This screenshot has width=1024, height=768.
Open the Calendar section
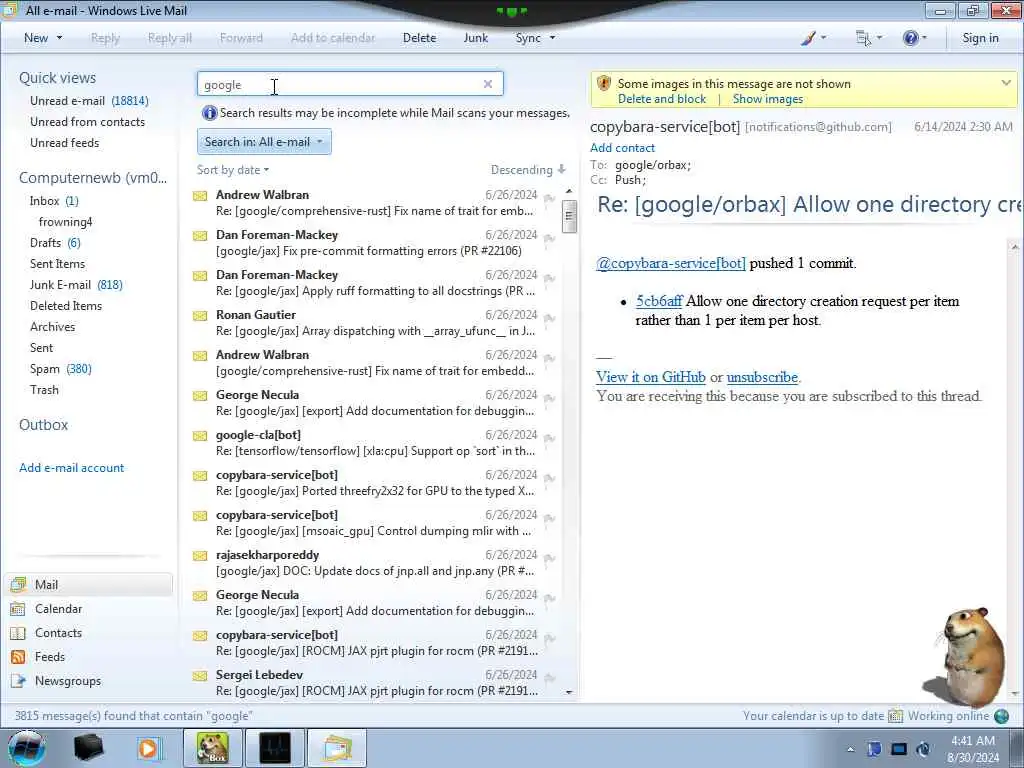[58, 609]
